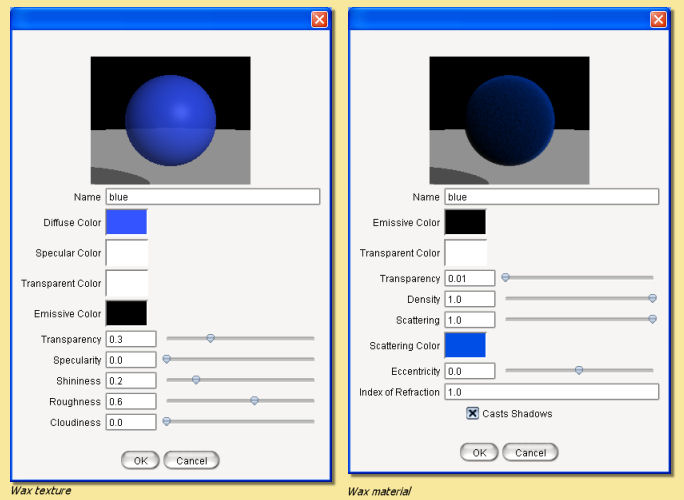Close the wax material dialog window
Screen dimensions: 684x500
tap(658, 19)
